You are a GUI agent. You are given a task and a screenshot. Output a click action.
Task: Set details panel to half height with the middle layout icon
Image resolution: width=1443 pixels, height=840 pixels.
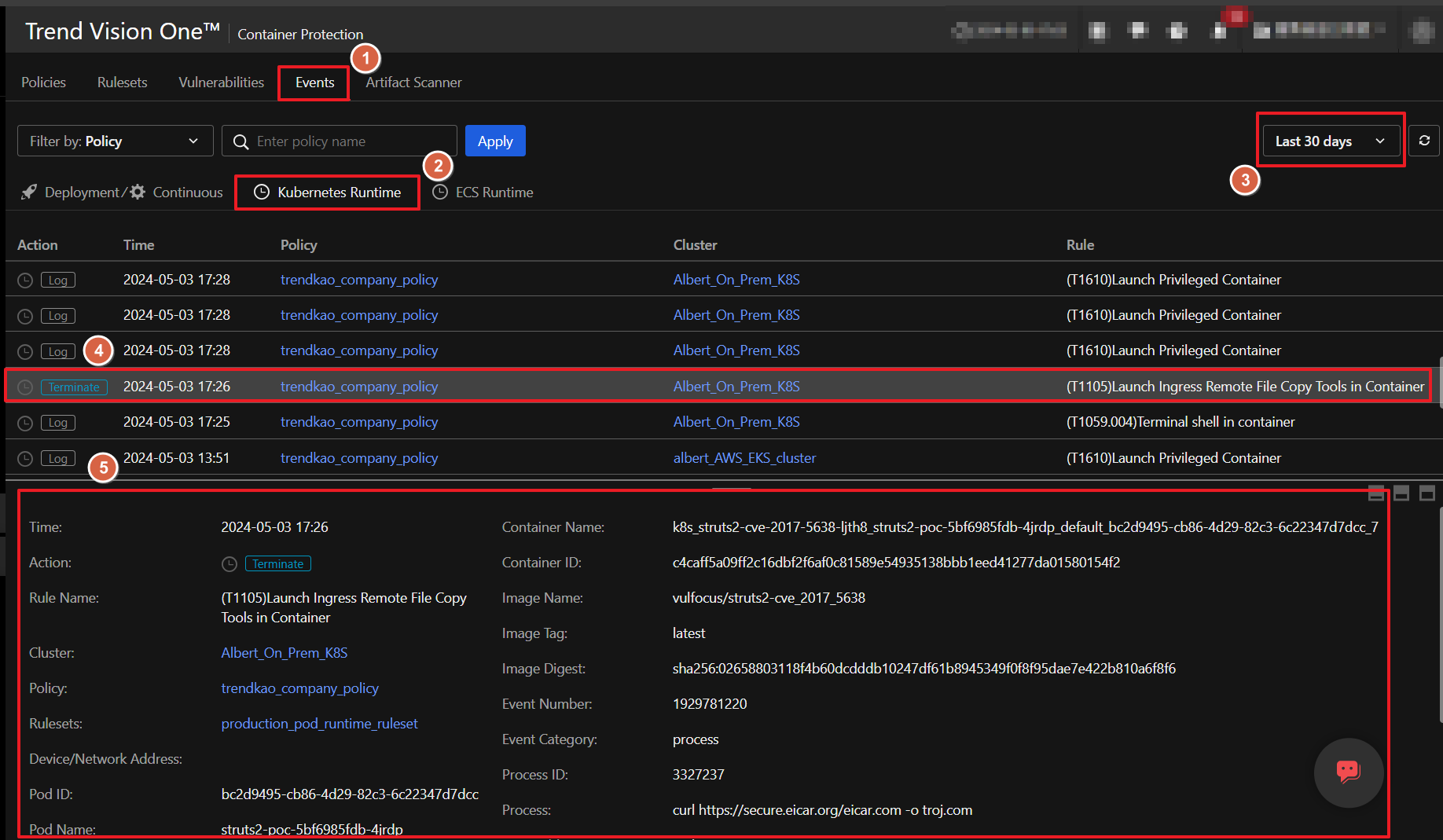[1401, 493]
